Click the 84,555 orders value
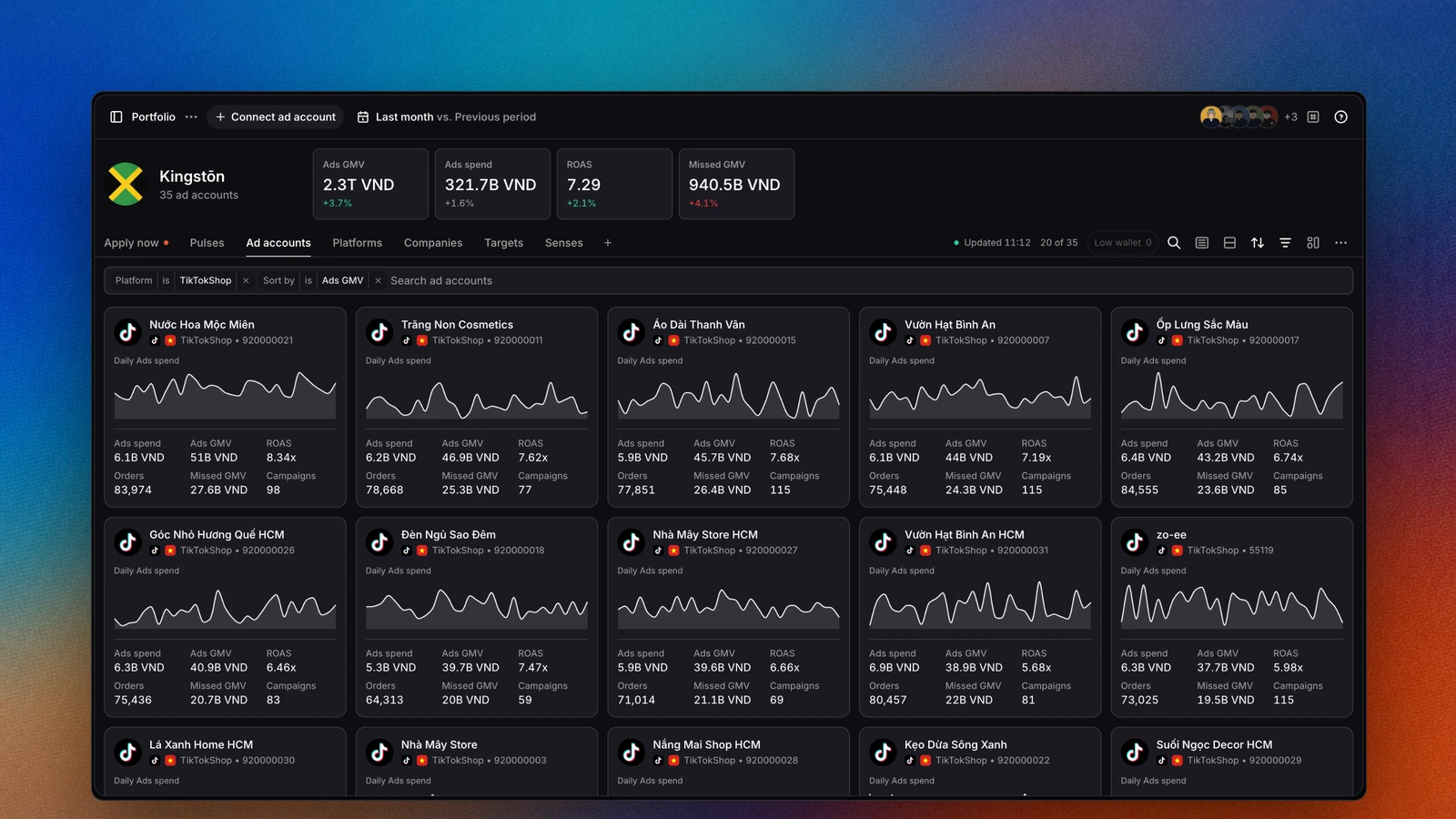Viewport: 1456px width, 819px height. (1139, 490)
